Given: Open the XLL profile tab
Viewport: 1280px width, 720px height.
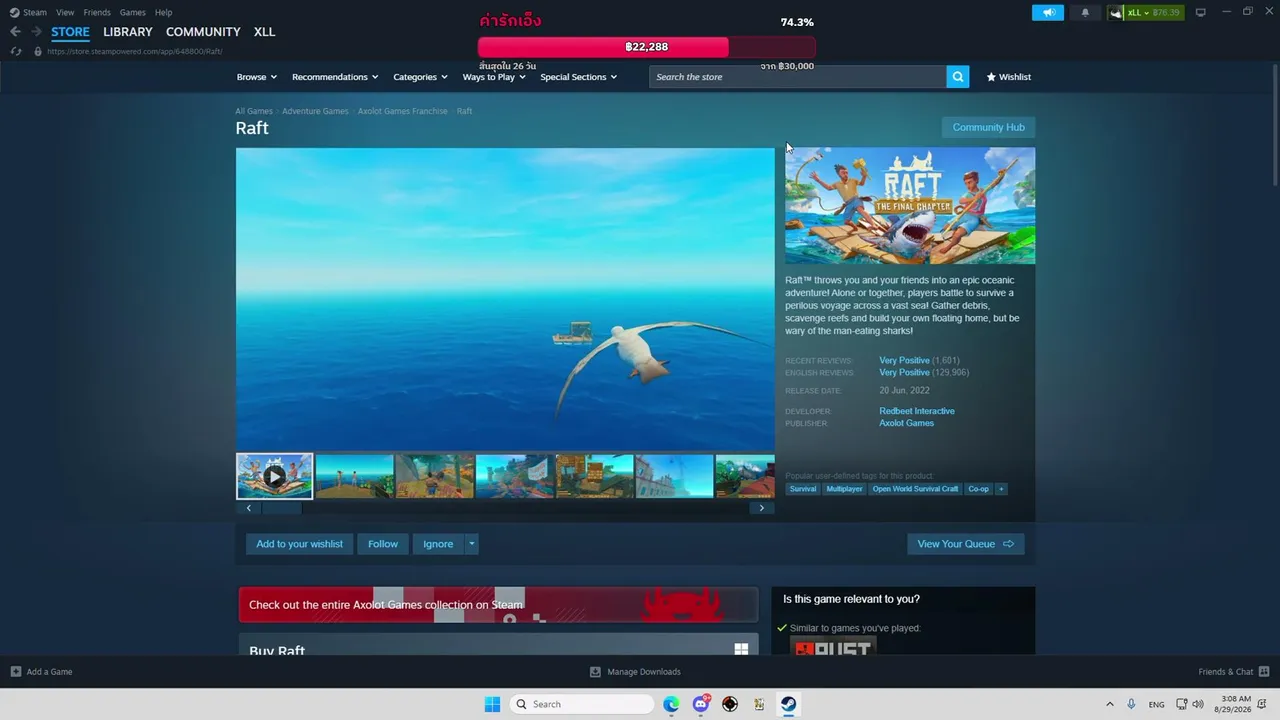Looking at the screenshot, I should [x=264, y=32].
